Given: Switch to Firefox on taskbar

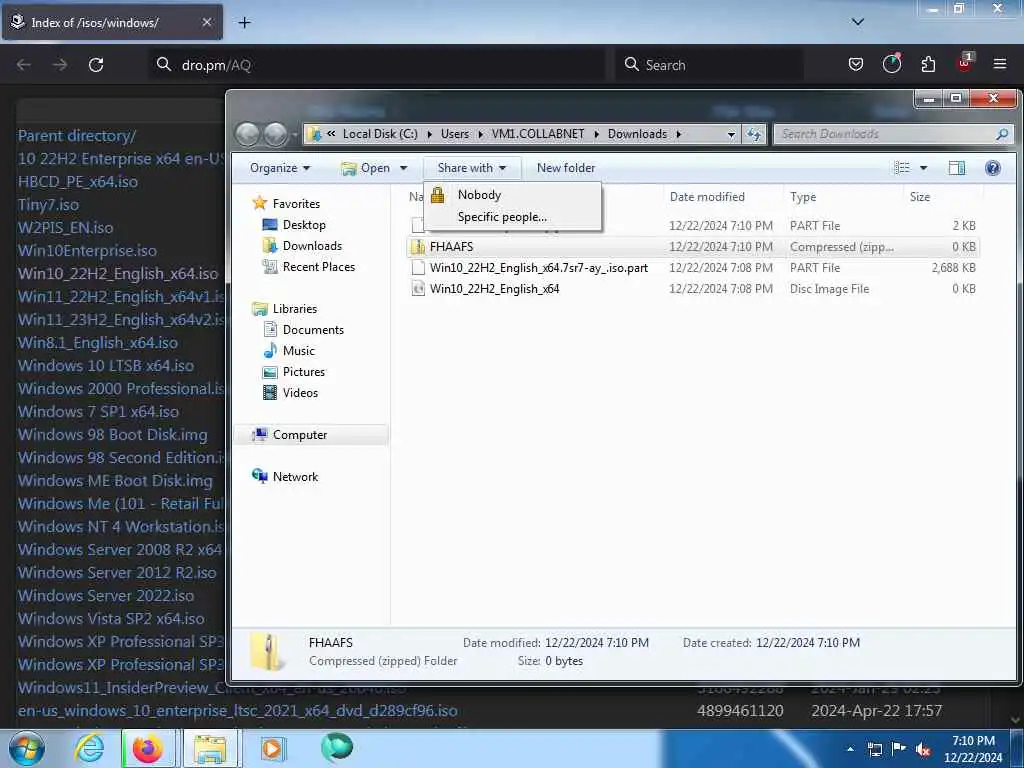Looking at the screenshot, I should [x=148, y=748].
